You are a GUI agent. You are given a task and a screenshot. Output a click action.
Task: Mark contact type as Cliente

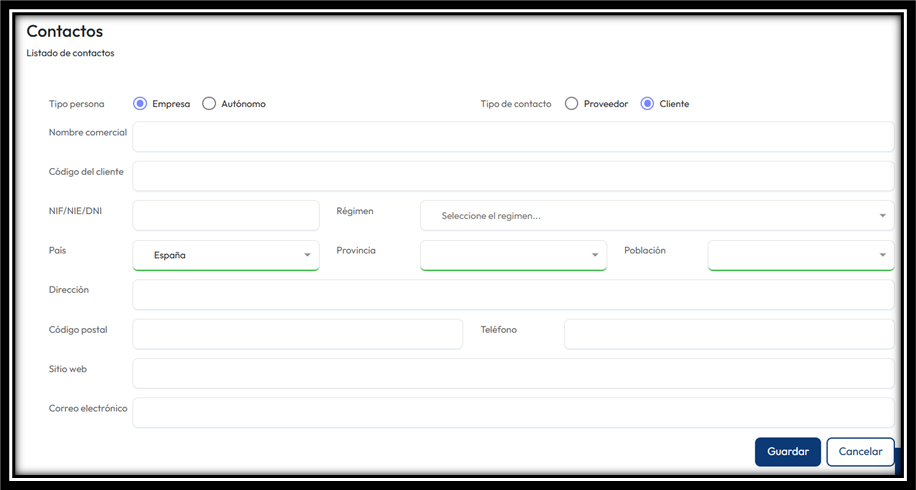tap(647, 104)
